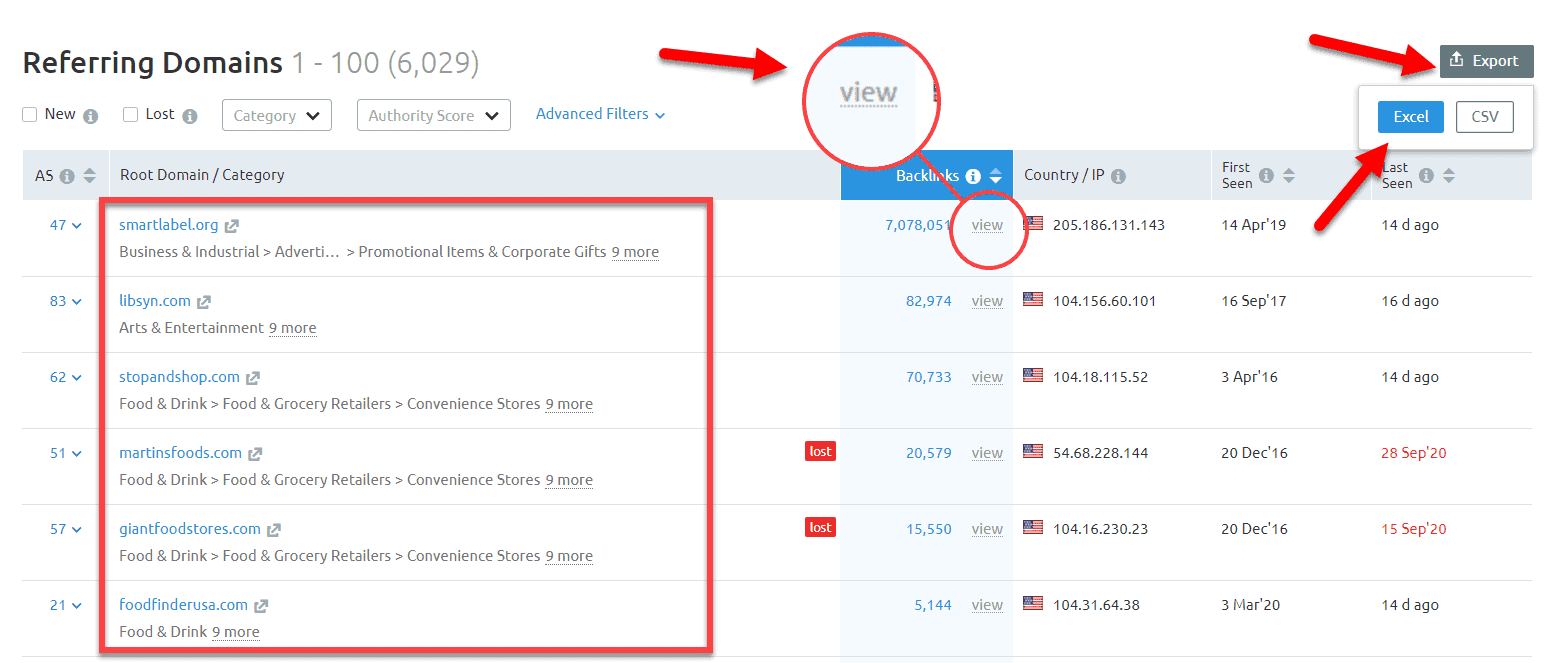Image resolution: width=1554 pixels, height=663 pixels.
Task: Enable the New referring domains checkbox
Action: [x=30, y=115]
